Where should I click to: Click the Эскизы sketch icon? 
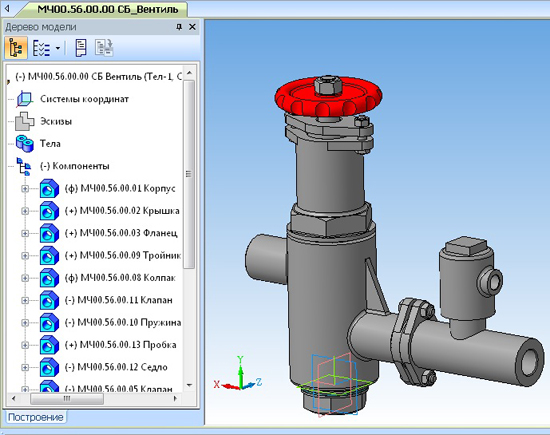tap(25, 121)
